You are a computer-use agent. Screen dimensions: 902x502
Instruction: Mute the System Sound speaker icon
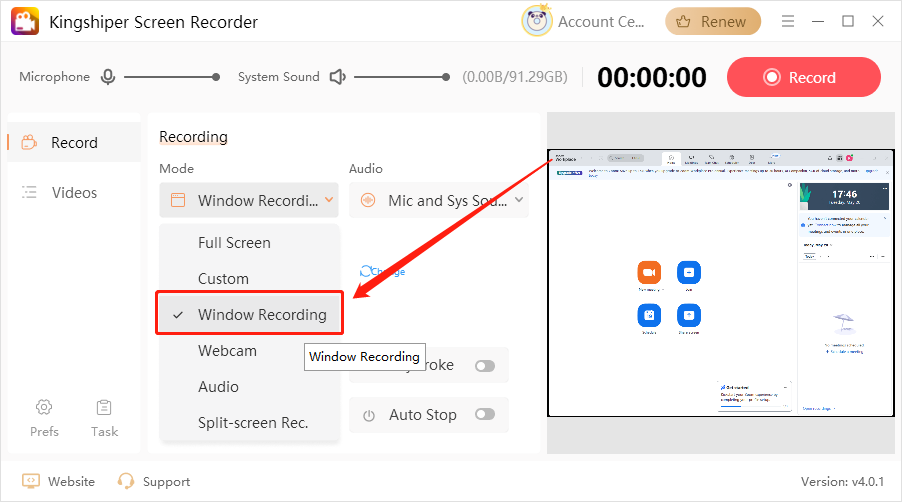click(337, 76)
